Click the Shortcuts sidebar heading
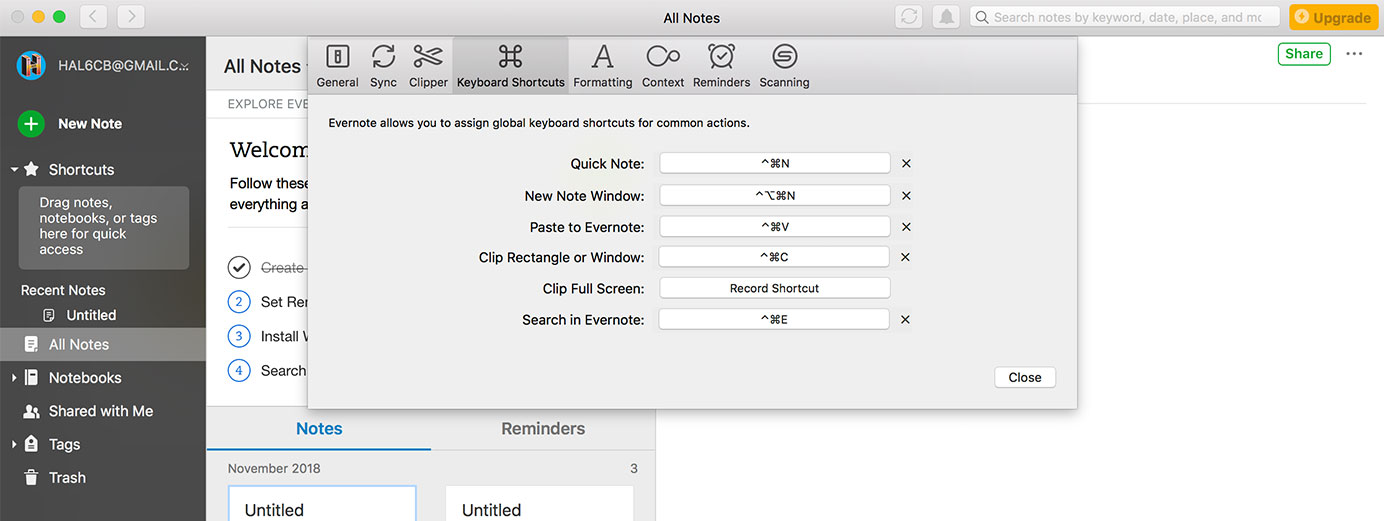 (81, 169)
